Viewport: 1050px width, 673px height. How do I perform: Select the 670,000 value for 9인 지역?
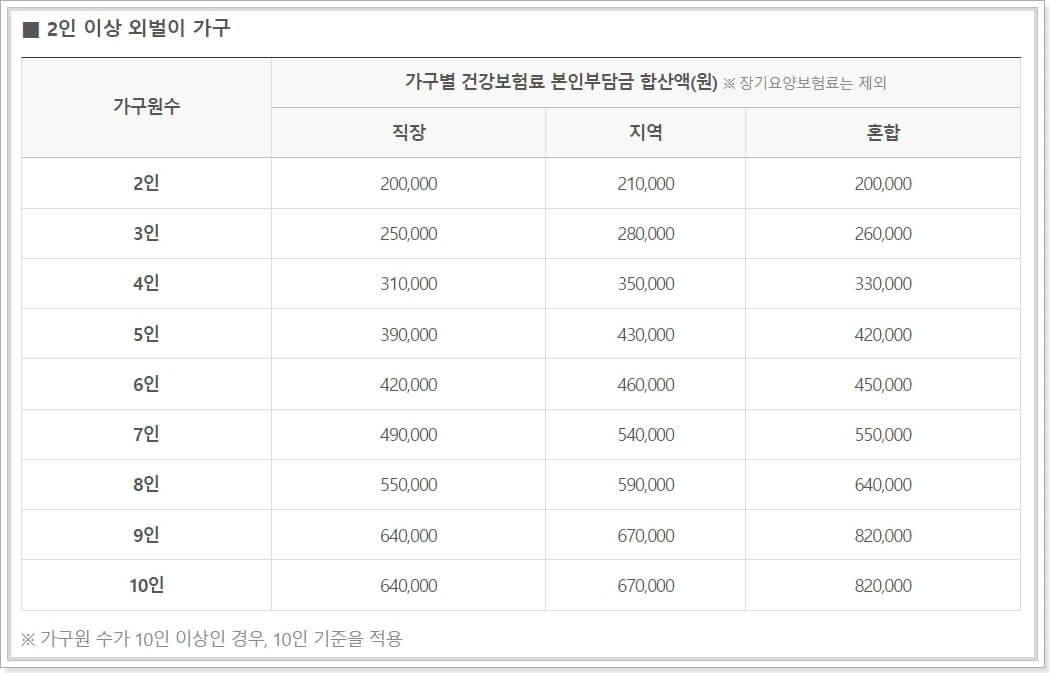(x=643, y=534)
